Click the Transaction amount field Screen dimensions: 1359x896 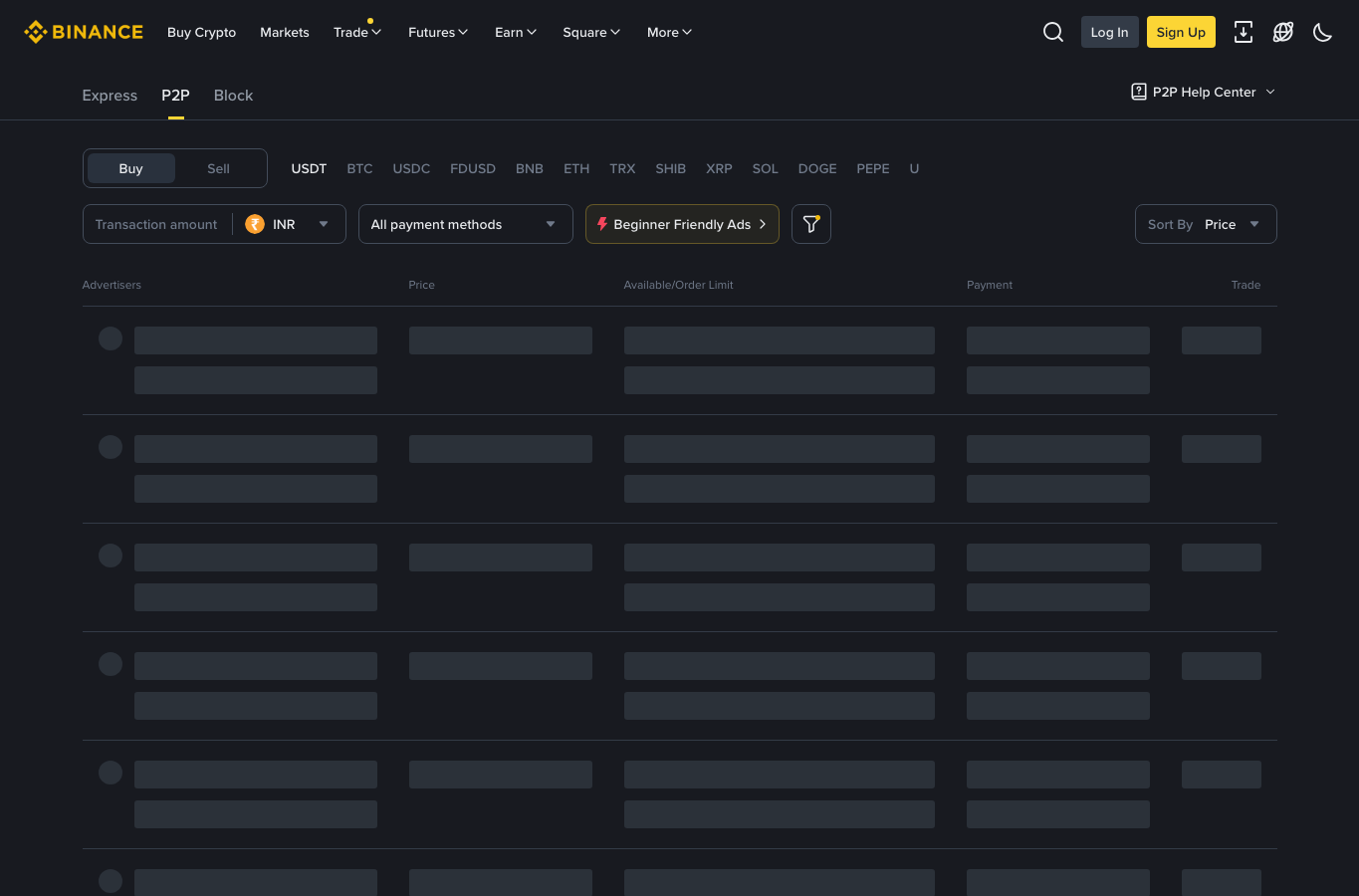[156, 224]
